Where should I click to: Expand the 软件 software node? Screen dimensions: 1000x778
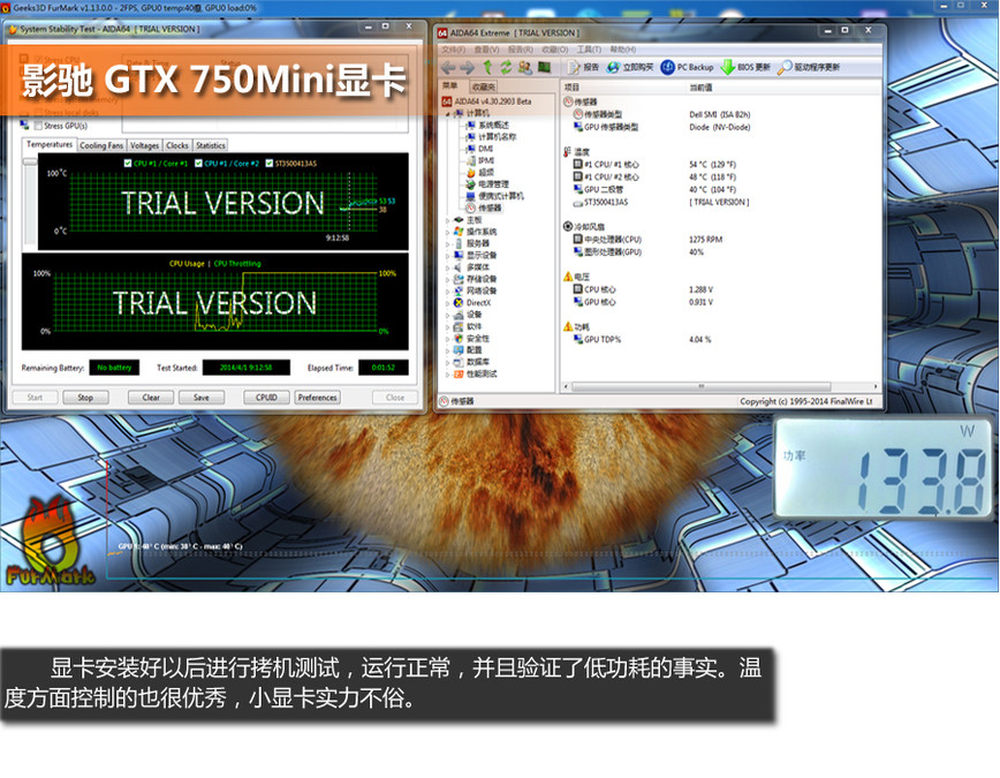[447, 327]
